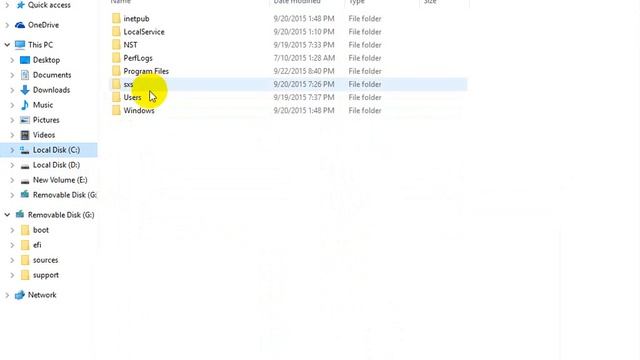Click the 9/22/2015 8:40 PM date cell
640x360 pixels.
(304, 71)
